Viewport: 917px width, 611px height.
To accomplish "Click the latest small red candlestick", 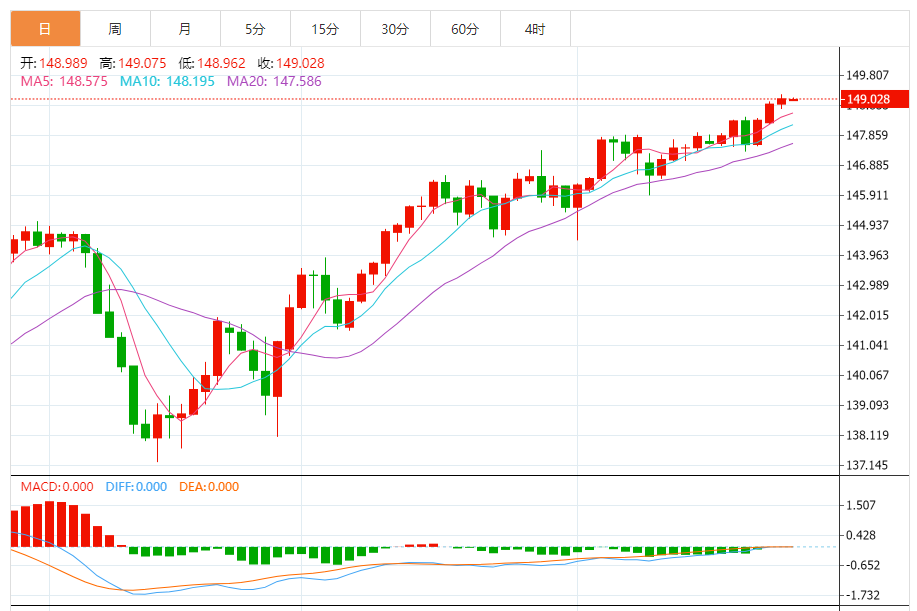I will tap(793, 99).
